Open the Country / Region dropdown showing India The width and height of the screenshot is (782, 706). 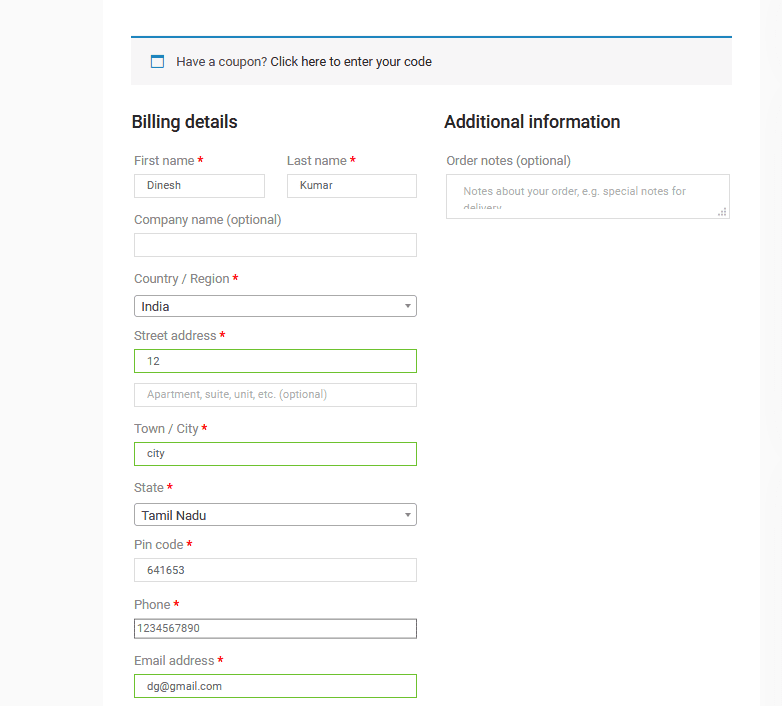pyautogui.click(x=275, y=306)
